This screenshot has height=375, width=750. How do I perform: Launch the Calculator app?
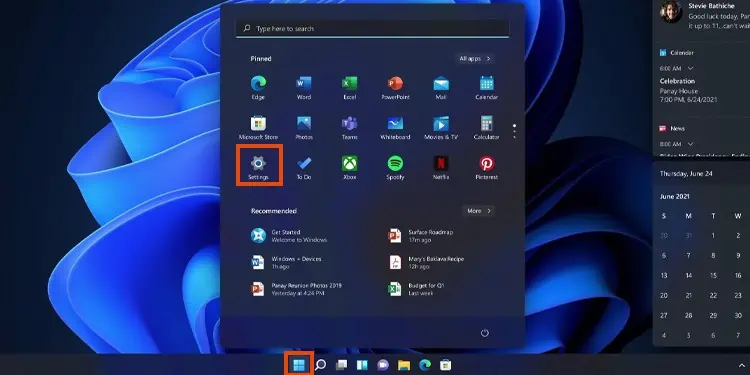tap(486, 128)
